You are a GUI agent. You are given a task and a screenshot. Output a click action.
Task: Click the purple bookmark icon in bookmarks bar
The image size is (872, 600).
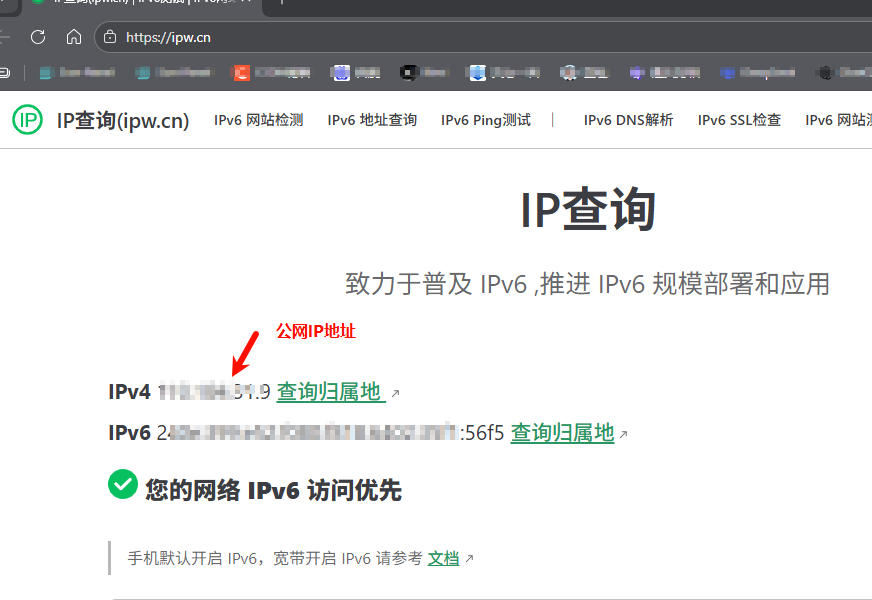coord(637,72)
